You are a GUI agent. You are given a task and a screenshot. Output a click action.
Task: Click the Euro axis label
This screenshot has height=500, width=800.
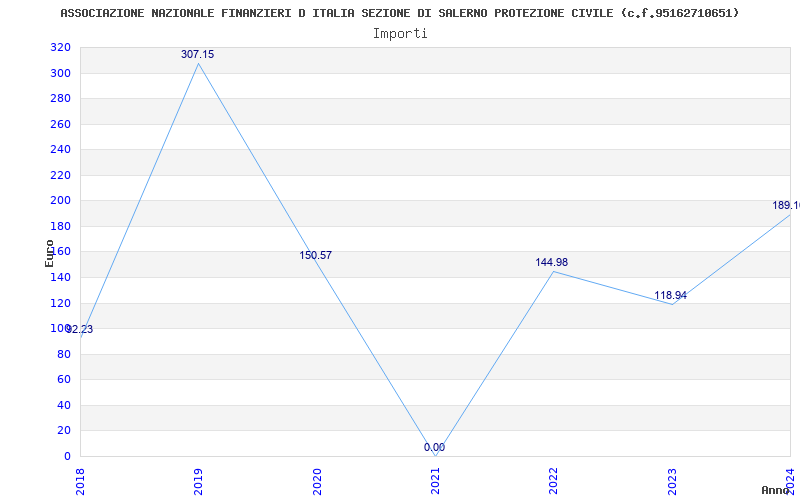(x=49, y=254)
